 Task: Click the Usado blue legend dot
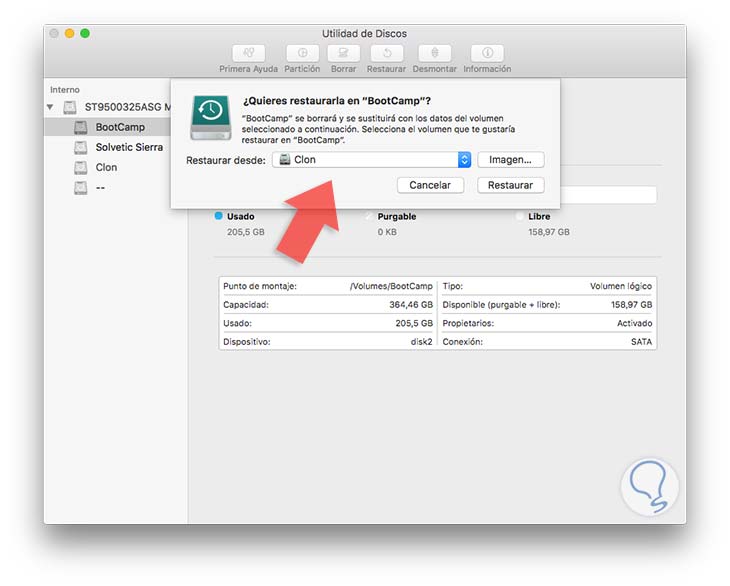click(x=218, y=216)
